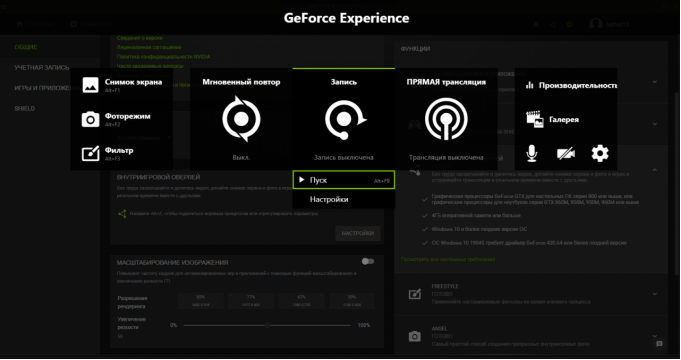Image resolution: width=681 pixels, height=360 pixels.
Task: Click the sharpening slider track
Action: tap(267, 325)
